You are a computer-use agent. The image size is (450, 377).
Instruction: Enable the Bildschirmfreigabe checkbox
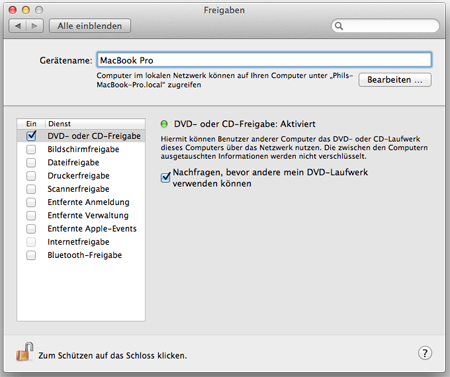pos(31,149)
